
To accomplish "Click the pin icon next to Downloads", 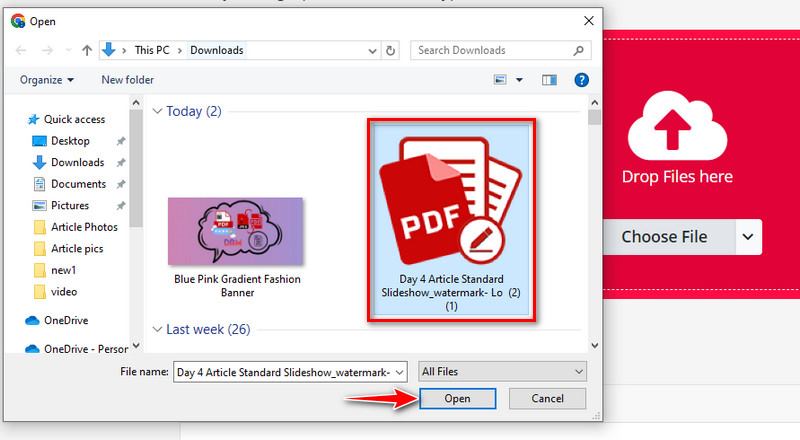I will [x=121, y=162].
